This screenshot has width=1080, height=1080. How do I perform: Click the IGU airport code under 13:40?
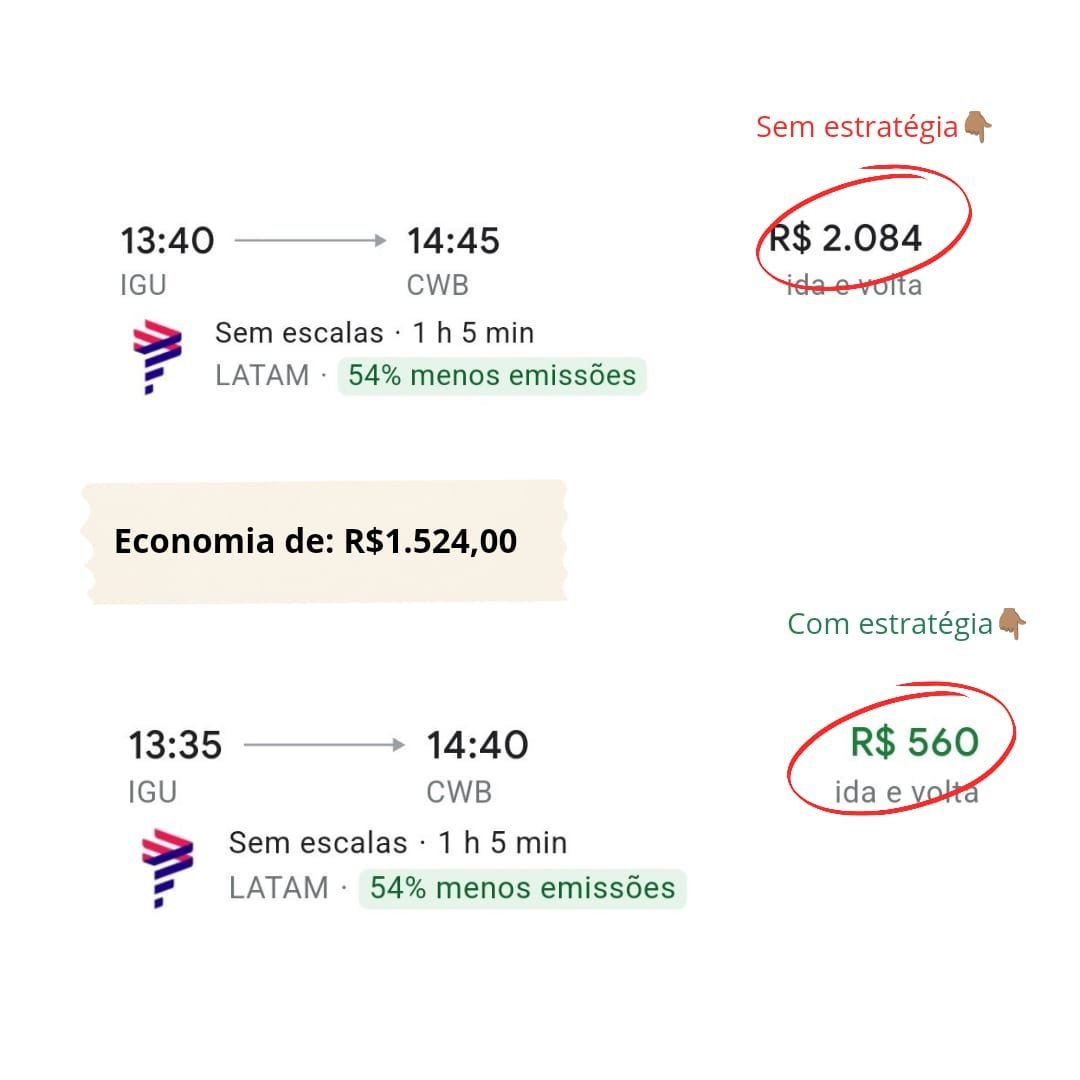point(143,286)
